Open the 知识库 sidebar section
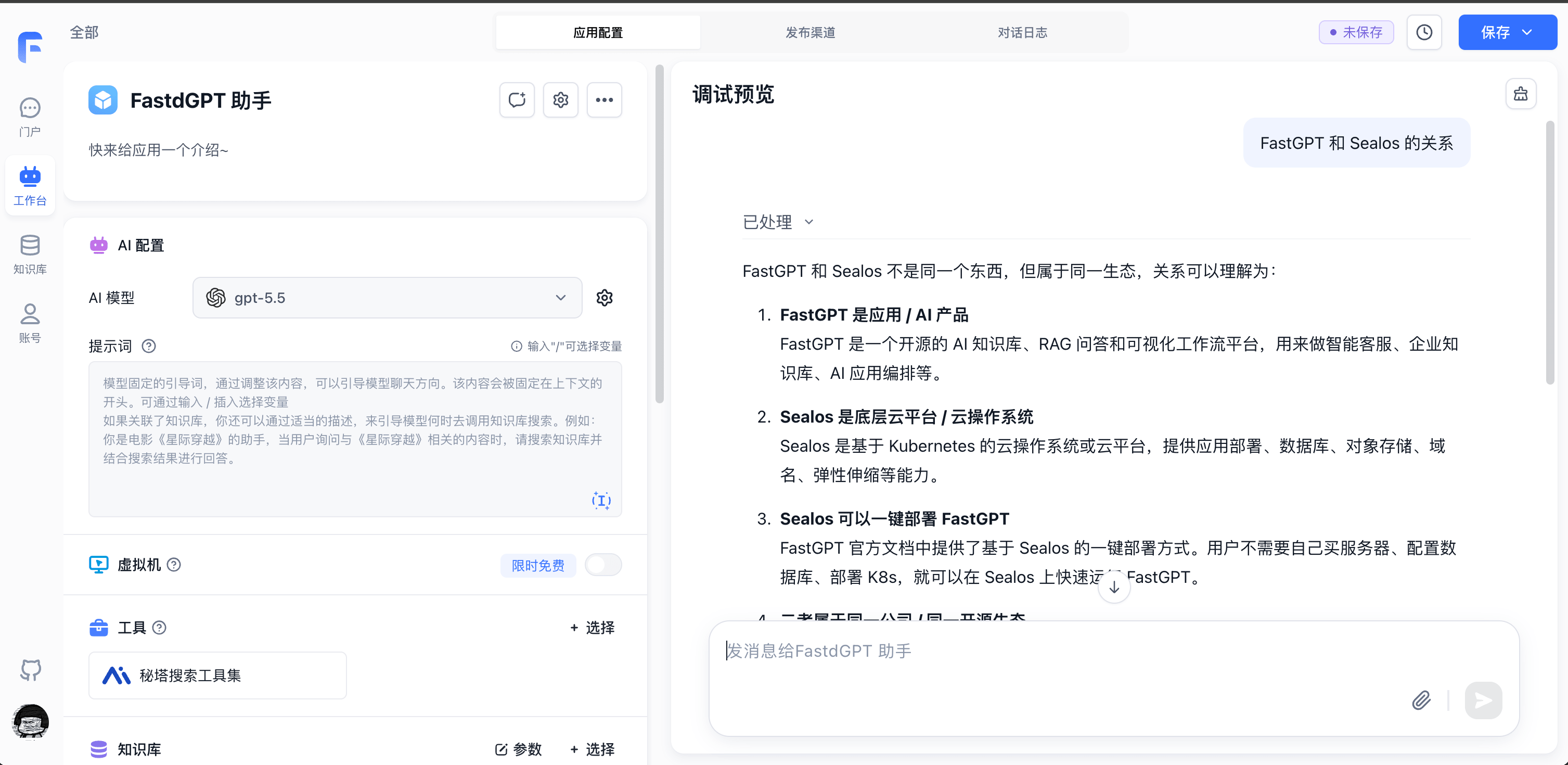Image resolution: width=1568 pixels, height=765 pixels. coord(30,254)
